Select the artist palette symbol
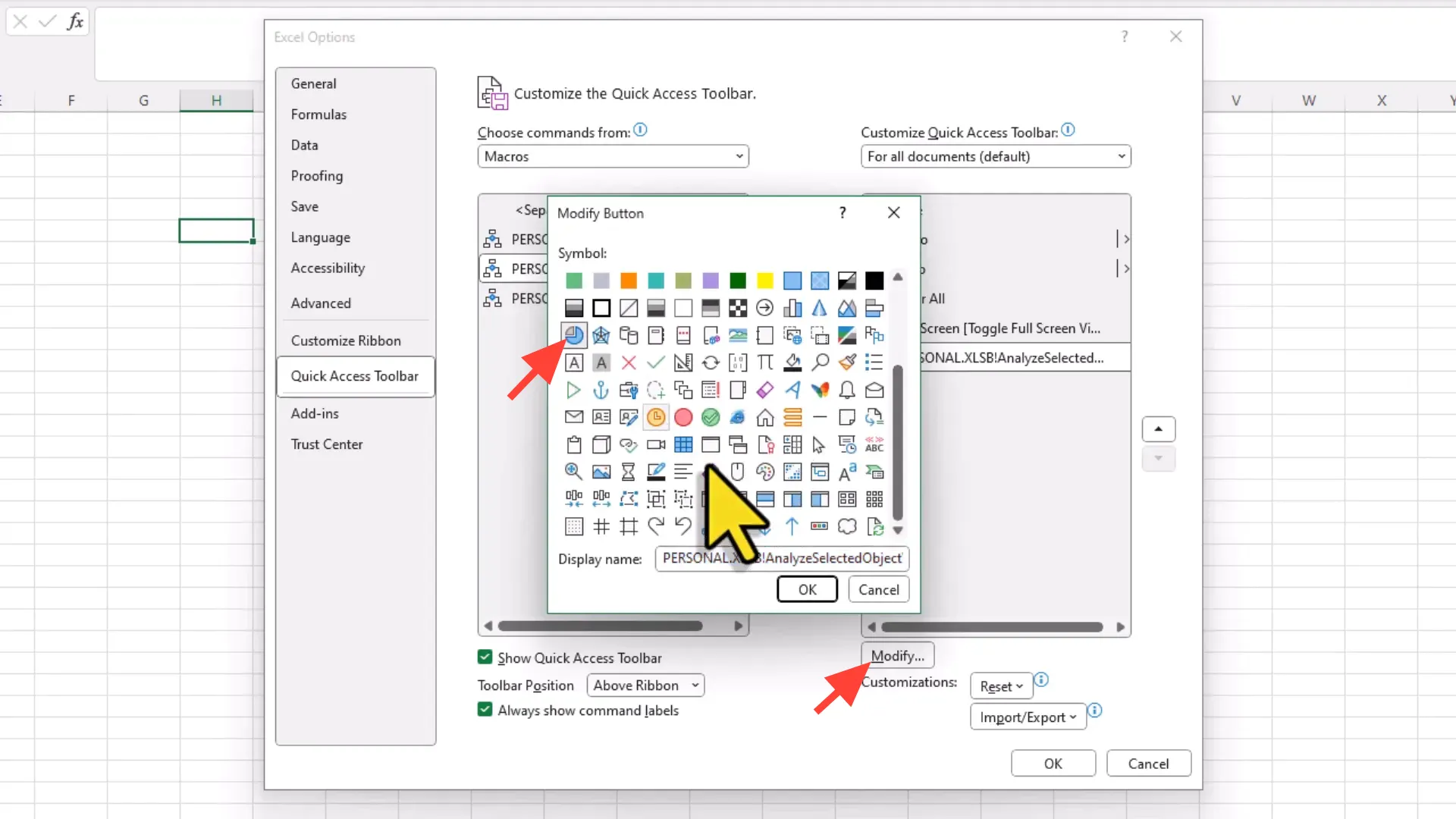The image size is (1456, 819). click(765, 472)
